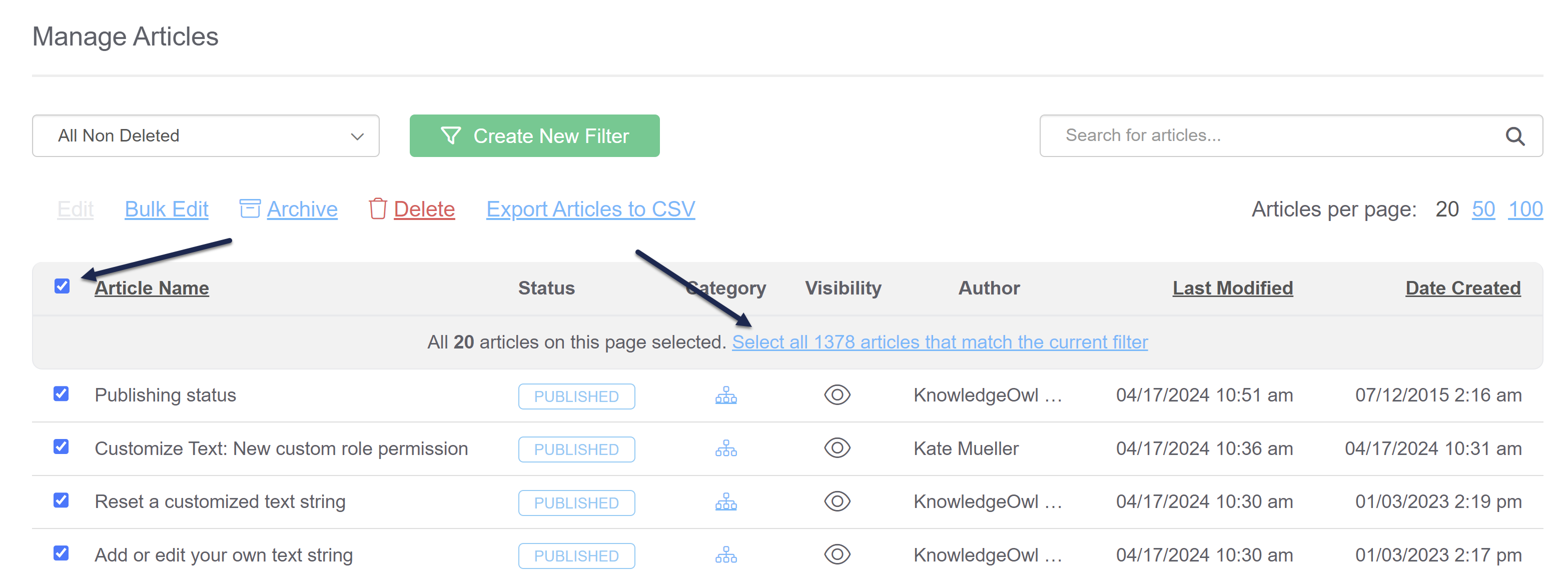Click eye icon for Reset a customized text string
The height and width of the screenshot is (576, 1568).
coord(837,502)
